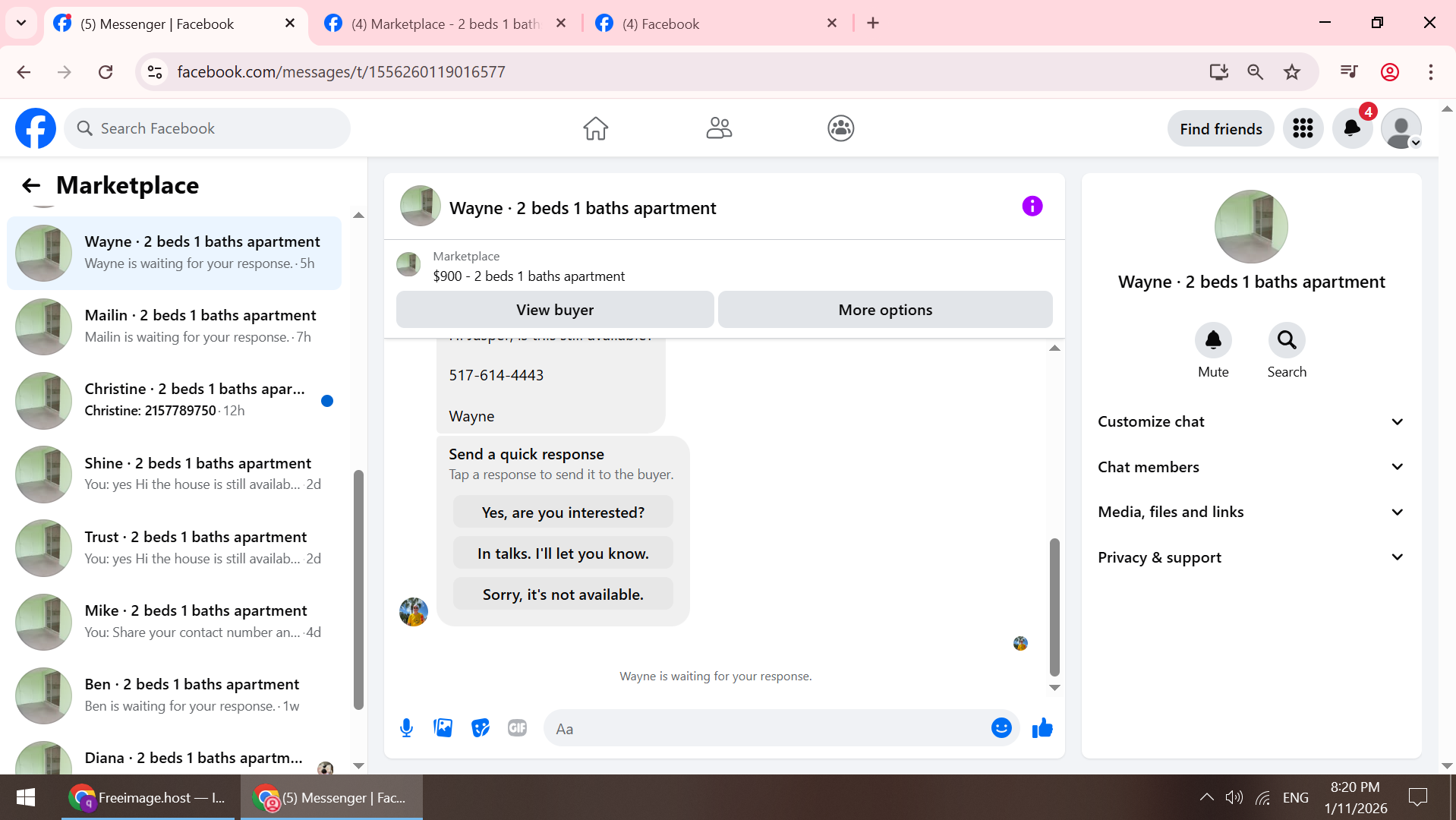The height and width of the screenshot is (820, 1456).
Task: Open the volume control in system tray
Action: [1234, 797]
